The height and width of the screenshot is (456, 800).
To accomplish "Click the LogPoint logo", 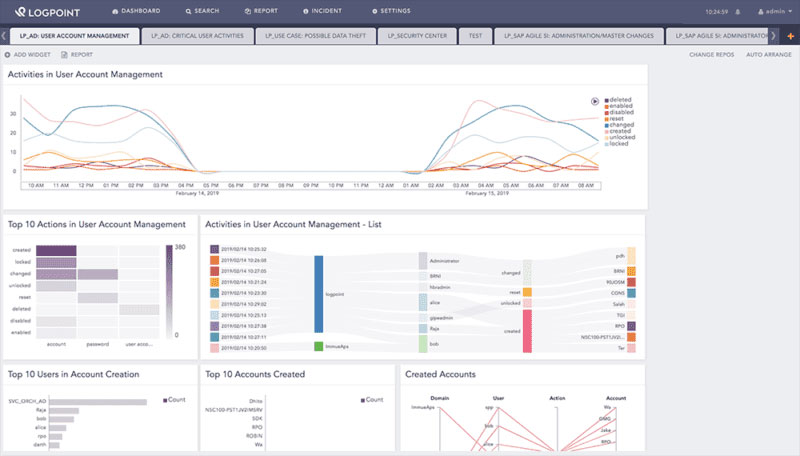I will tap(46, 12).
